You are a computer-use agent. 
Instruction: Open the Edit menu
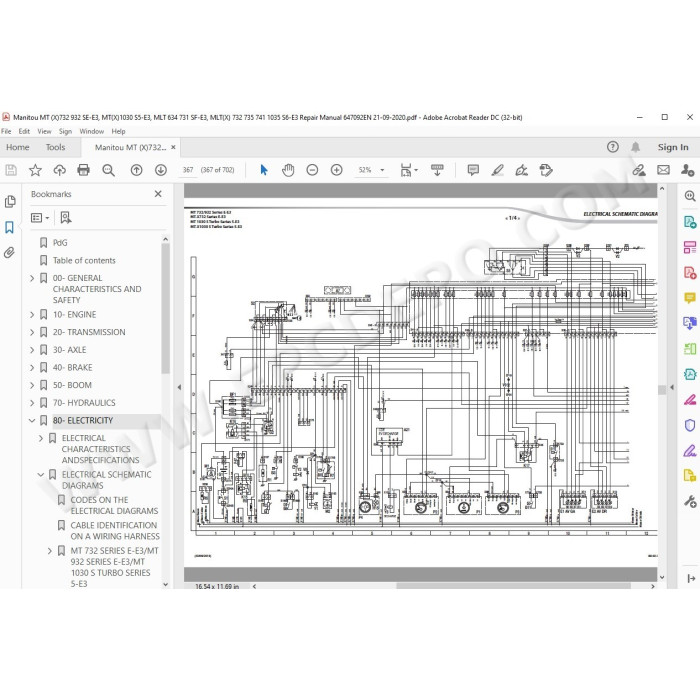tap(24, 131)
